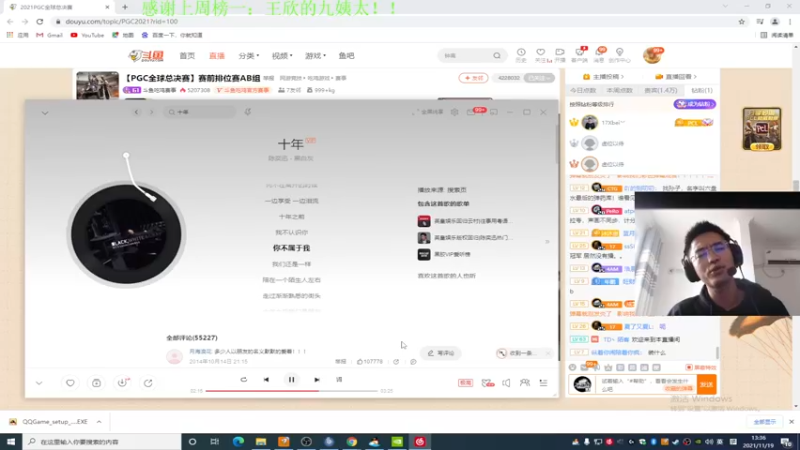Seek within the red song progress bar
The image size is (800, 450).
coord(291,391)
